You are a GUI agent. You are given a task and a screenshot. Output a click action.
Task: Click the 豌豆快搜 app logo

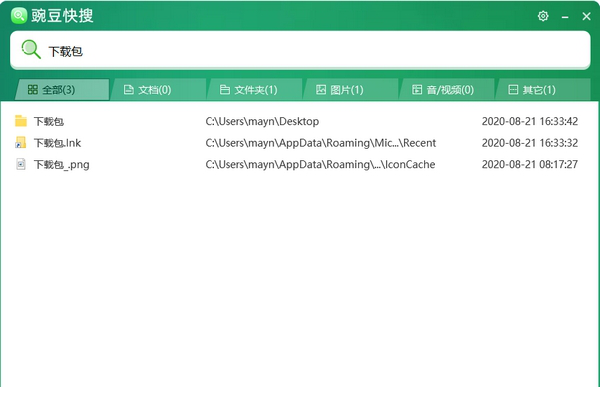19,15
